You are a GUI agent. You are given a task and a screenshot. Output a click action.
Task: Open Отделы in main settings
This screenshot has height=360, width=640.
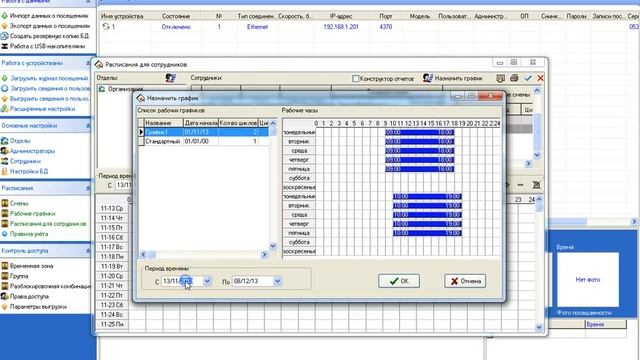click(20, 140)
